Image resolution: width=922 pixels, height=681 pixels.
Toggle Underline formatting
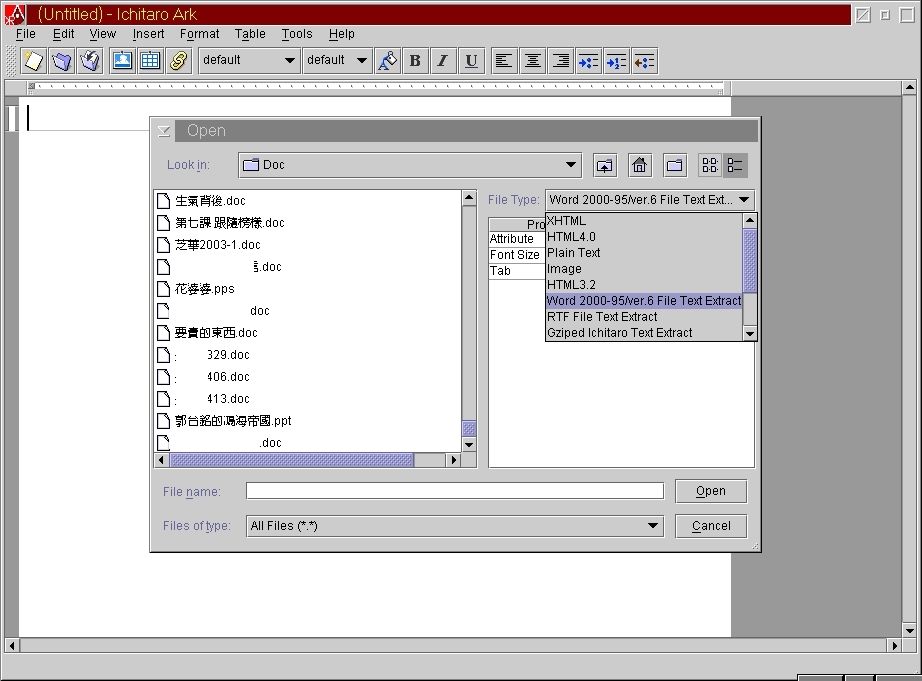coord(472,61)
